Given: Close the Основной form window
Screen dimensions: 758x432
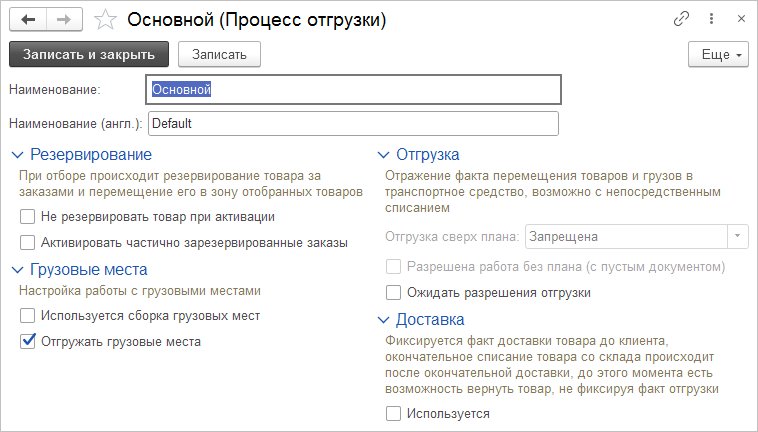Looking at the screenshot, I should [x=741, y=19].
